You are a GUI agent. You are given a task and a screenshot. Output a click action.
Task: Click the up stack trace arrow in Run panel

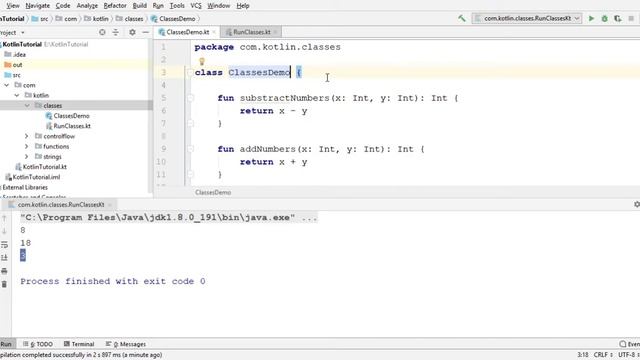tap(4, 218)
